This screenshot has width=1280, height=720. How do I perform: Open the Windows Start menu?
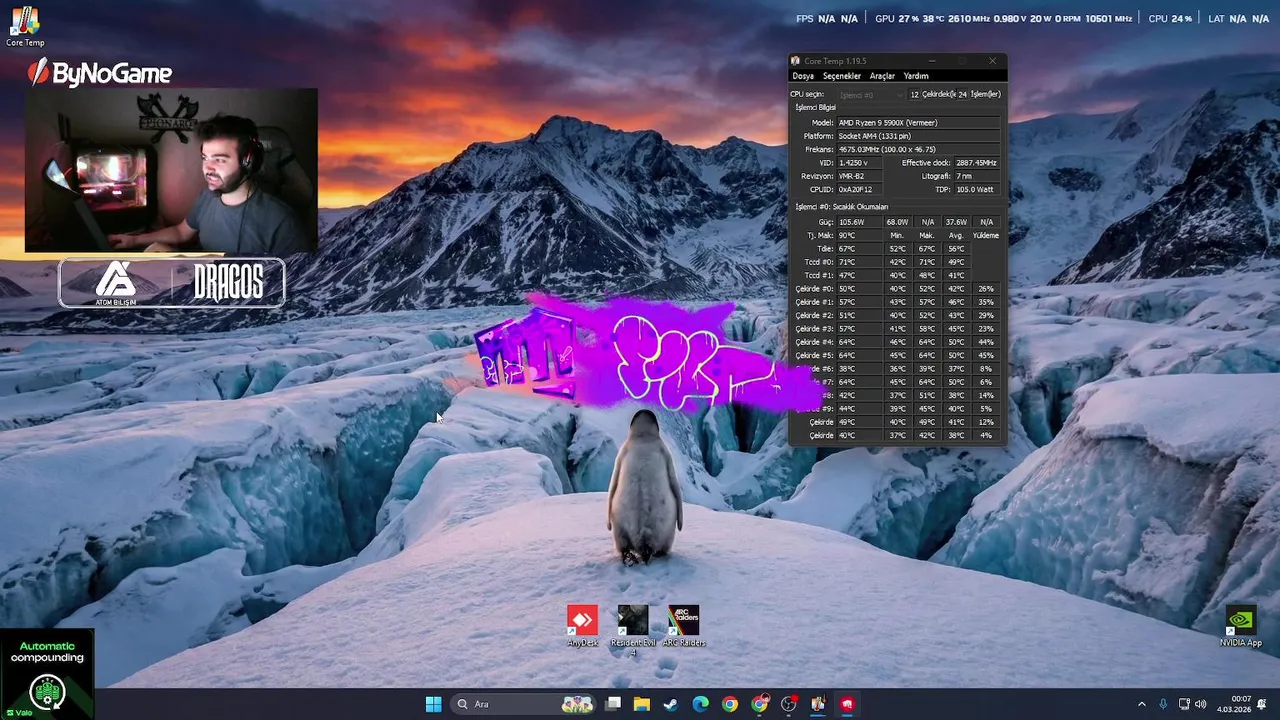coord(433,704)
